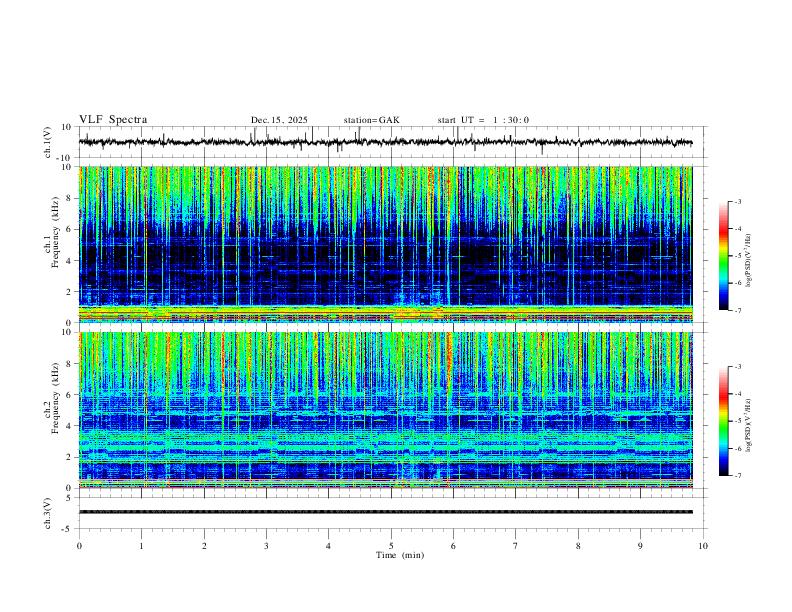Image resolution: width=792 pixels, height=612 pixels.
Task: Click the 'start UT = 1 : 30: 0' text
Action: (x=483, y=120)
